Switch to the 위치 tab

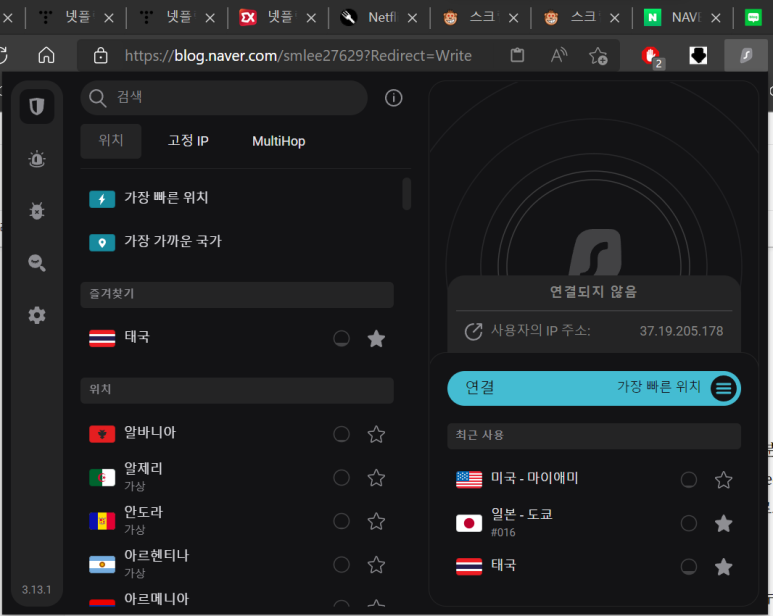(111, 141)
